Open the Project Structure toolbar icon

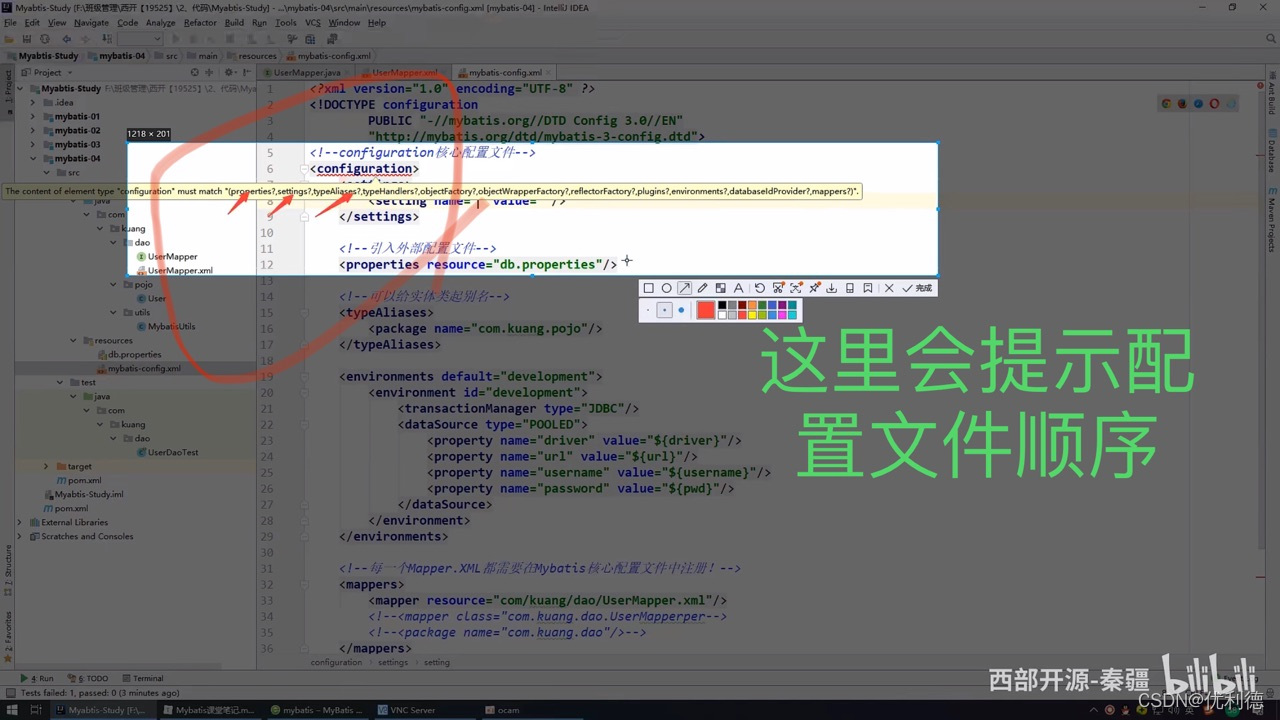310,40
